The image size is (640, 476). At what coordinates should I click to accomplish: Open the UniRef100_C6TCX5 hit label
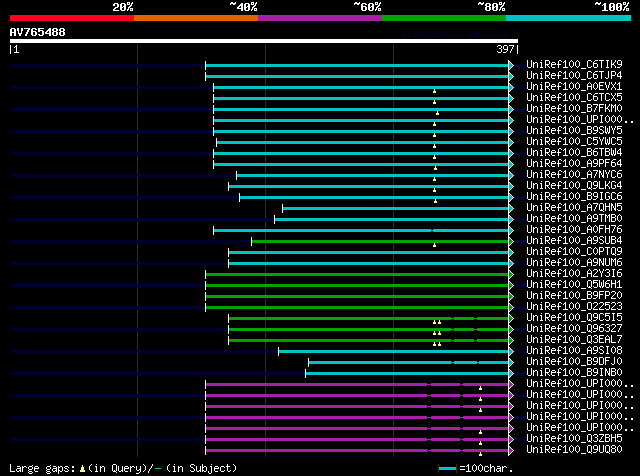tap(574, 97)
